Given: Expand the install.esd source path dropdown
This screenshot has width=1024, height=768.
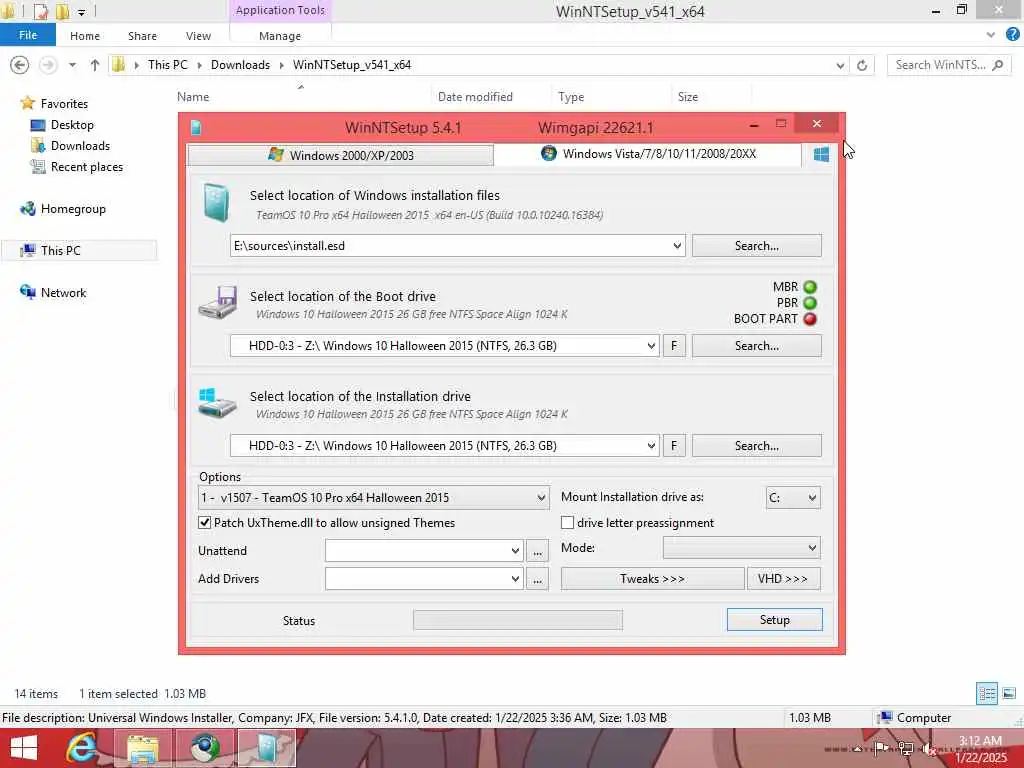Looking at the screenshot, I should [x=677, y=246].
